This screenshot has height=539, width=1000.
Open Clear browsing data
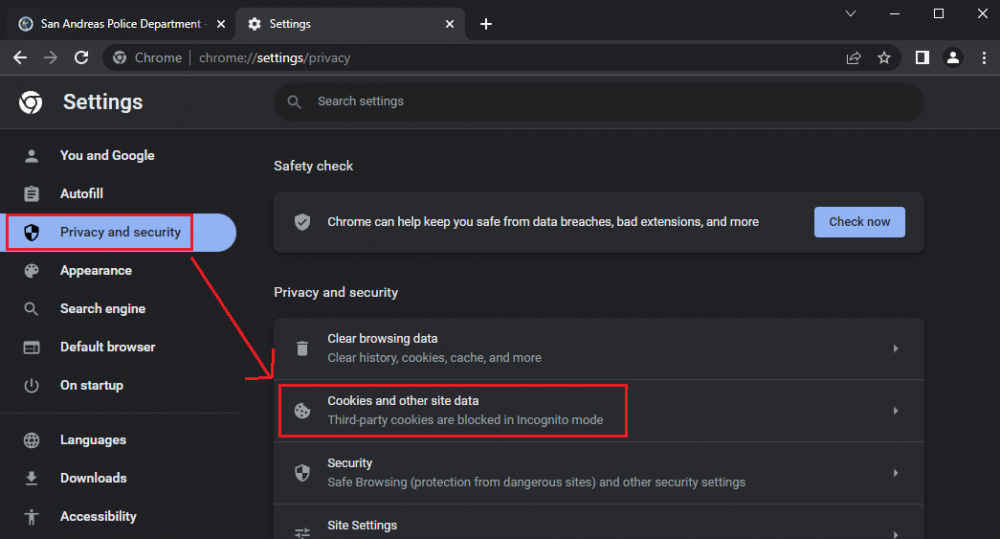pos(599,349)
